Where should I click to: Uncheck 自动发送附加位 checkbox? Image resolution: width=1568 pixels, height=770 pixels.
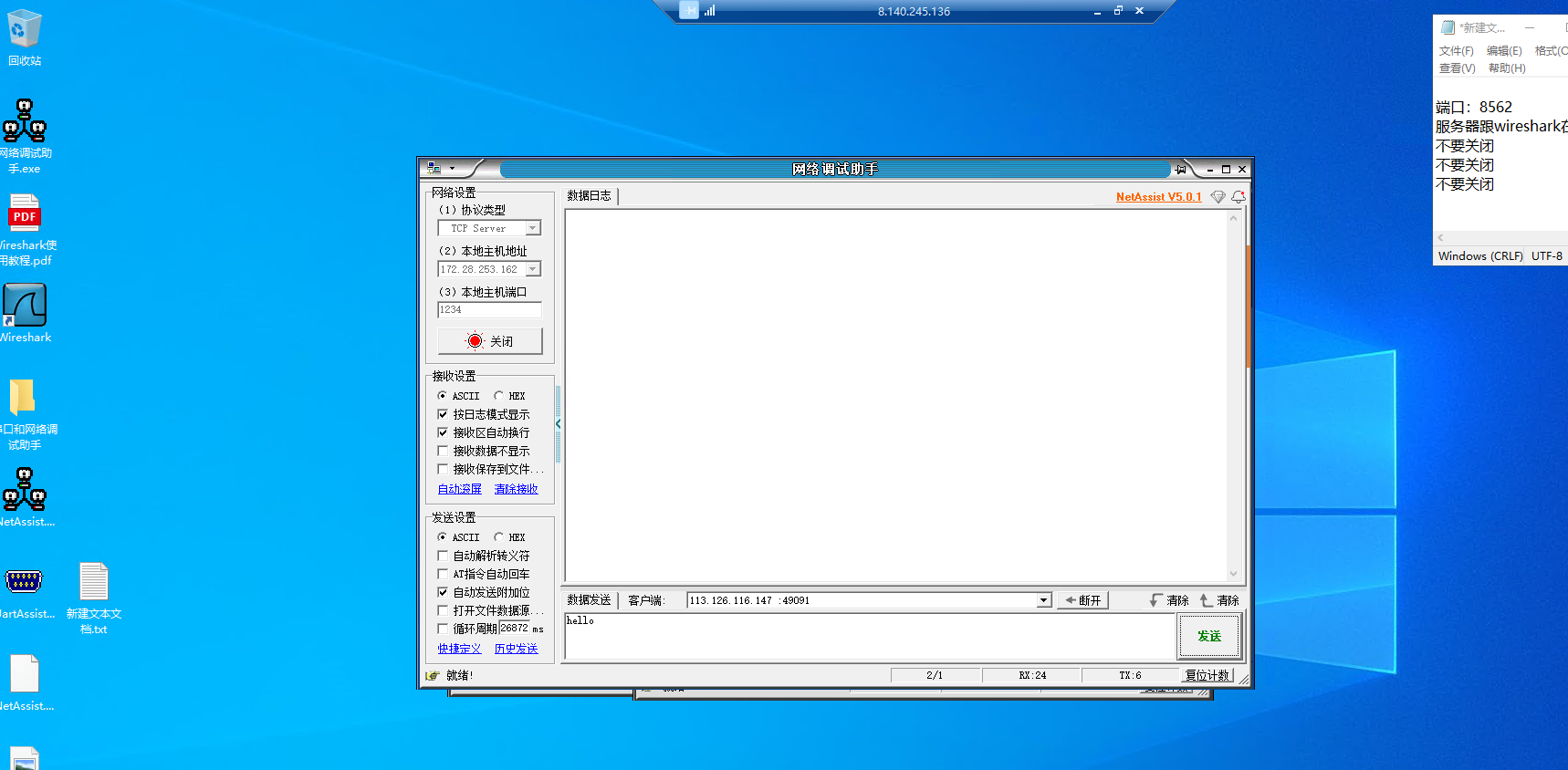pyautogui.click(x=443, y=592)
